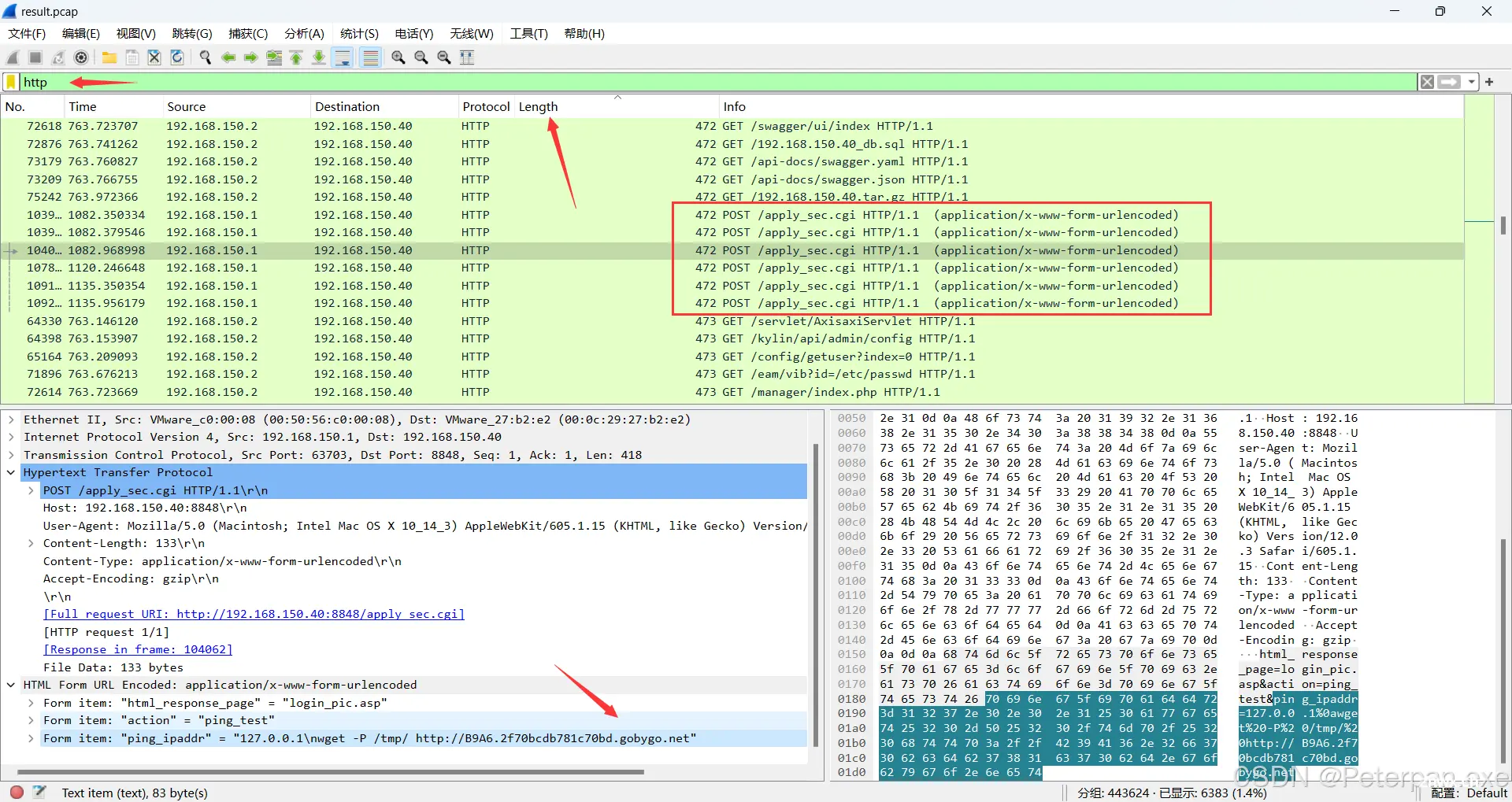Open capture file properties icon in status bar
Screen dimensions: 1512x802
tap(40, 792)
